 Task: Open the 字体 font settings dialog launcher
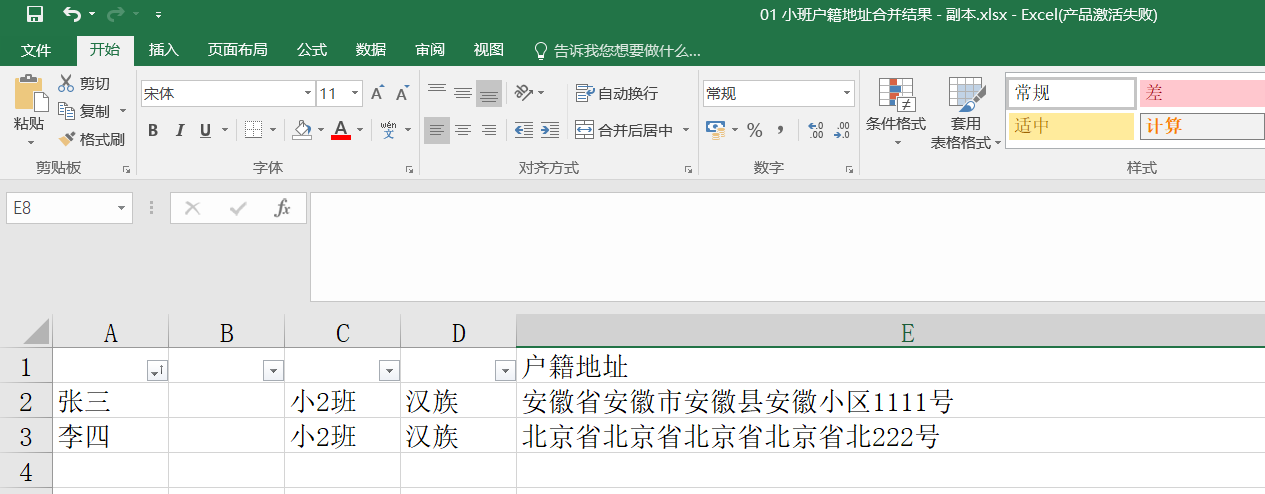(x=409, y=170)
